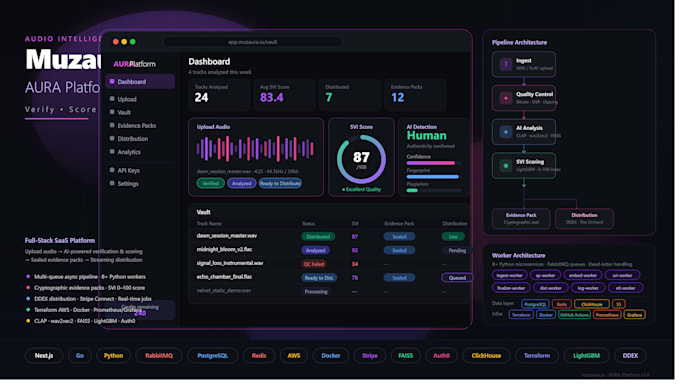Click the Stripe pill in footer
680x385 pixels.
pyautogui.click(x=370, y=356)
